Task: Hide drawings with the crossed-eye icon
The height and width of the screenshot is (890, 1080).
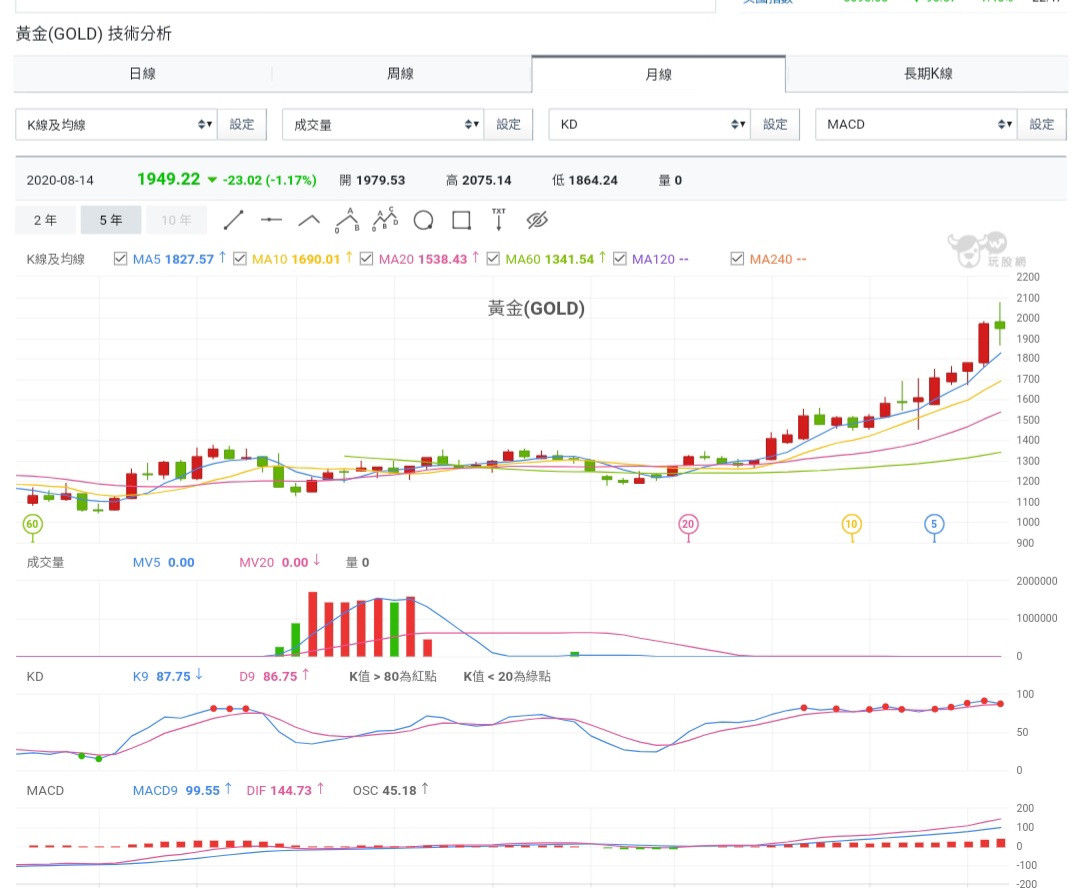Action: click(x=538, y=220)
